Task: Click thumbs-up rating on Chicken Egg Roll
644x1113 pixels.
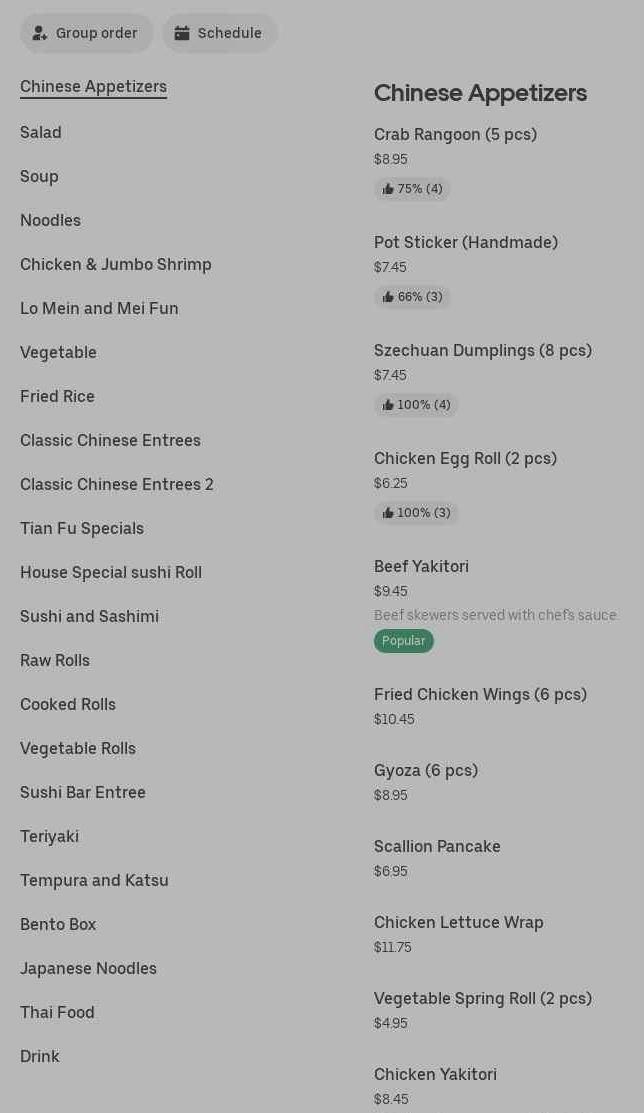Action: tap(416, 513)
